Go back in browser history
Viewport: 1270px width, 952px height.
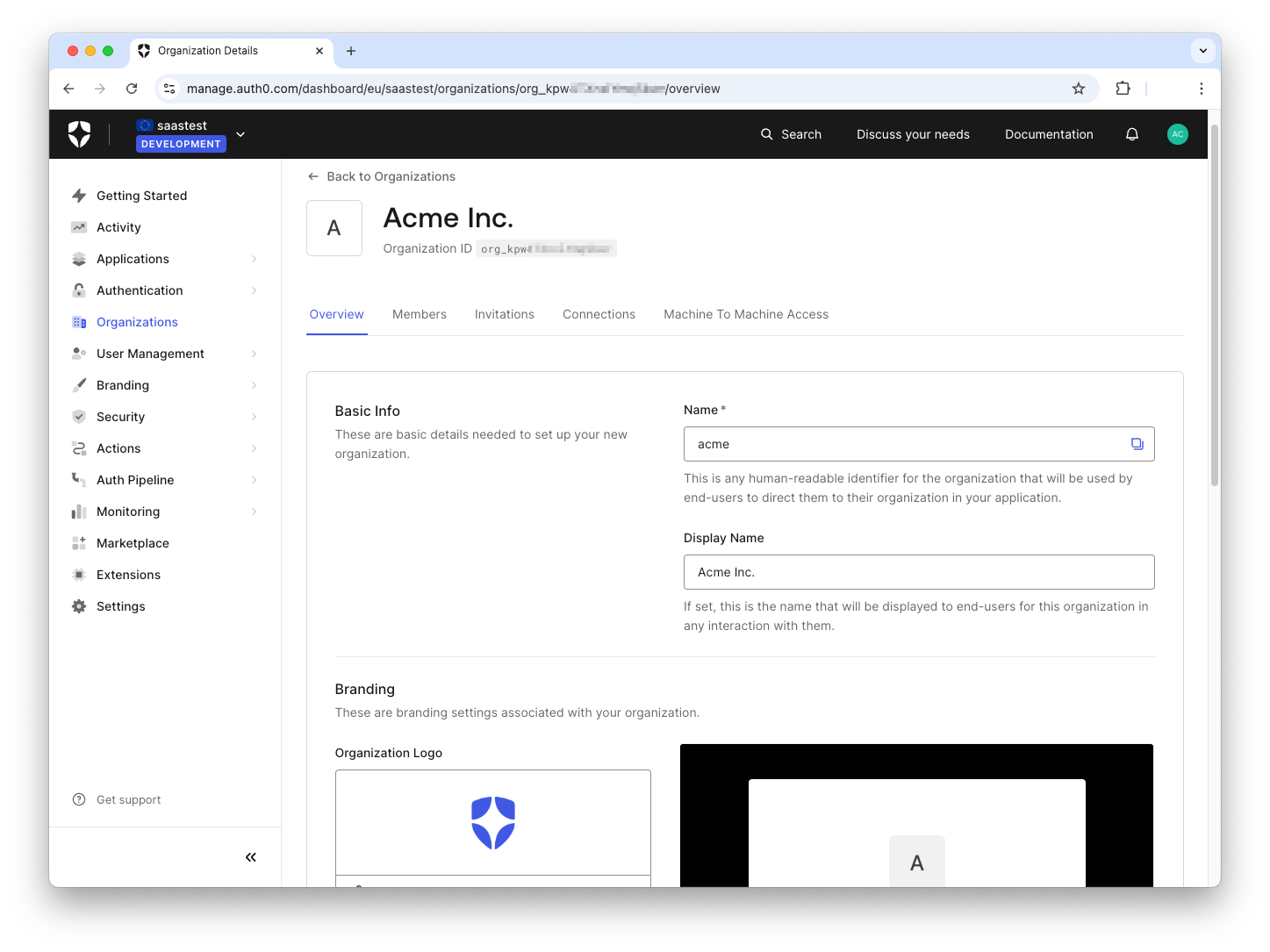[x=68, y=89]
